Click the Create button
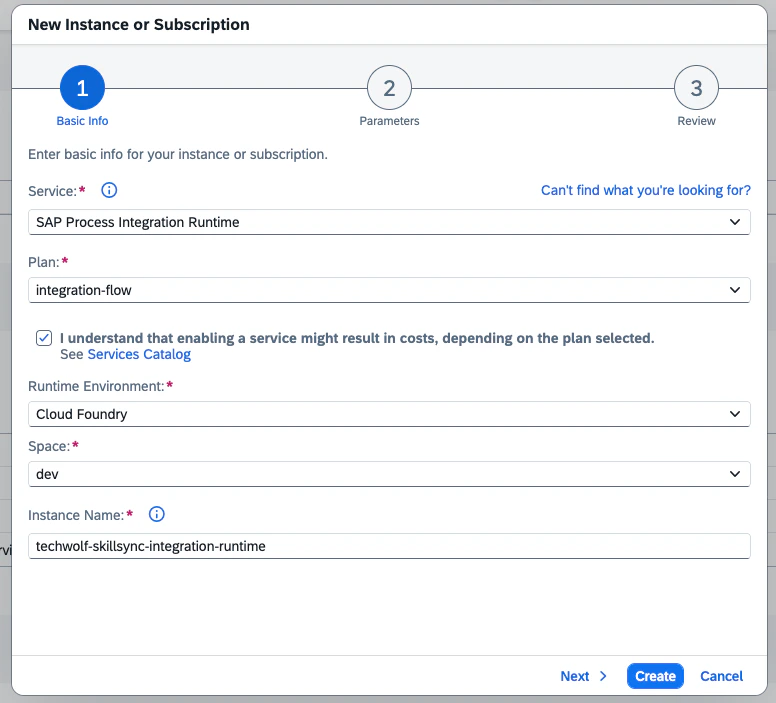Image resolution: width=776 pixels, height=703 pixels. pos(655,676)
